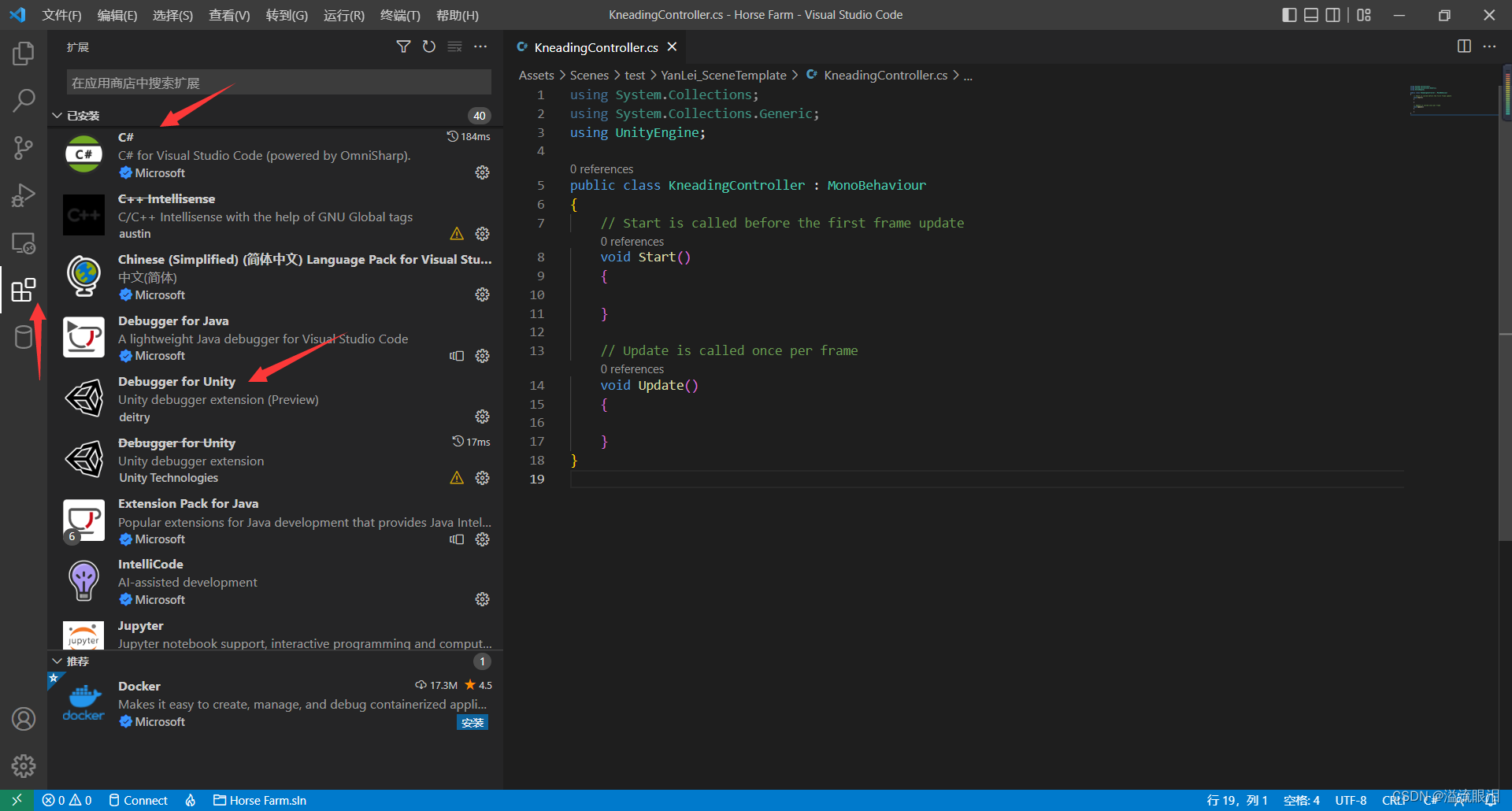1512x811 pixels.
Task: Filter extensions with the funnel icon
Action: [403, 47]
